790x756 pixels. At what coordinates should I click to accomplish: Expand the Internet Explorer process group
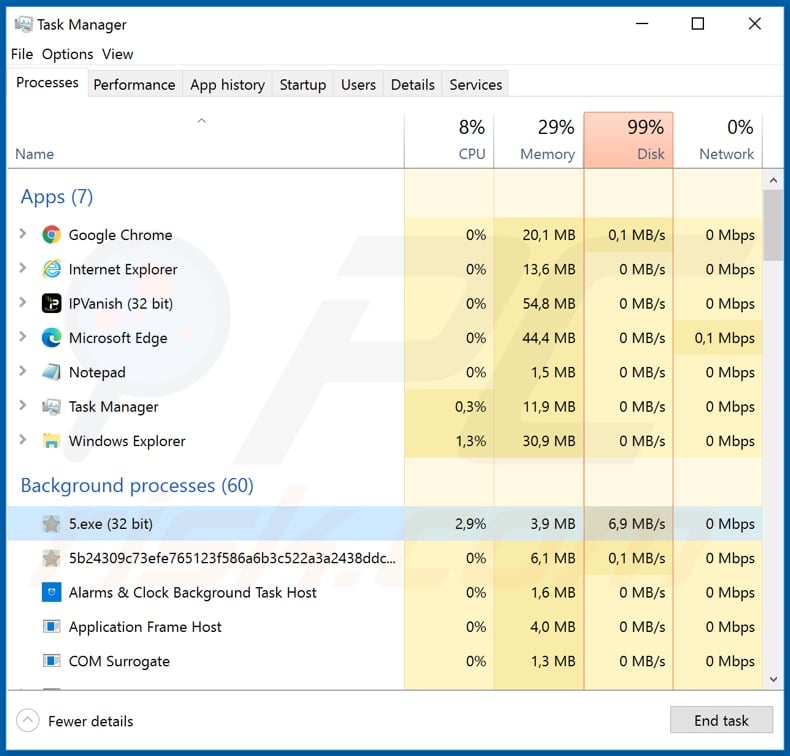(22, 268)
